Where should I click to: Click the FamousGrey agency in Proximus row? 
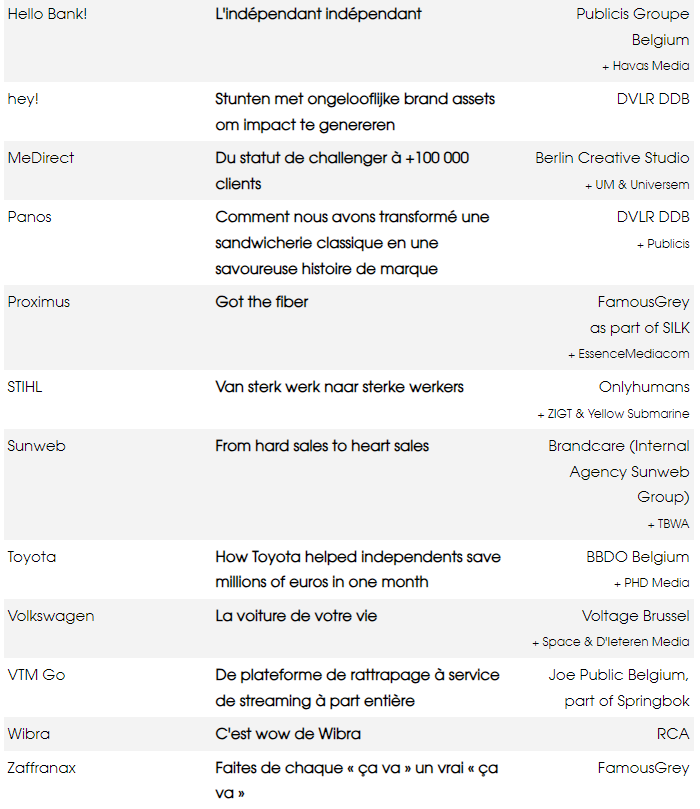643,302
